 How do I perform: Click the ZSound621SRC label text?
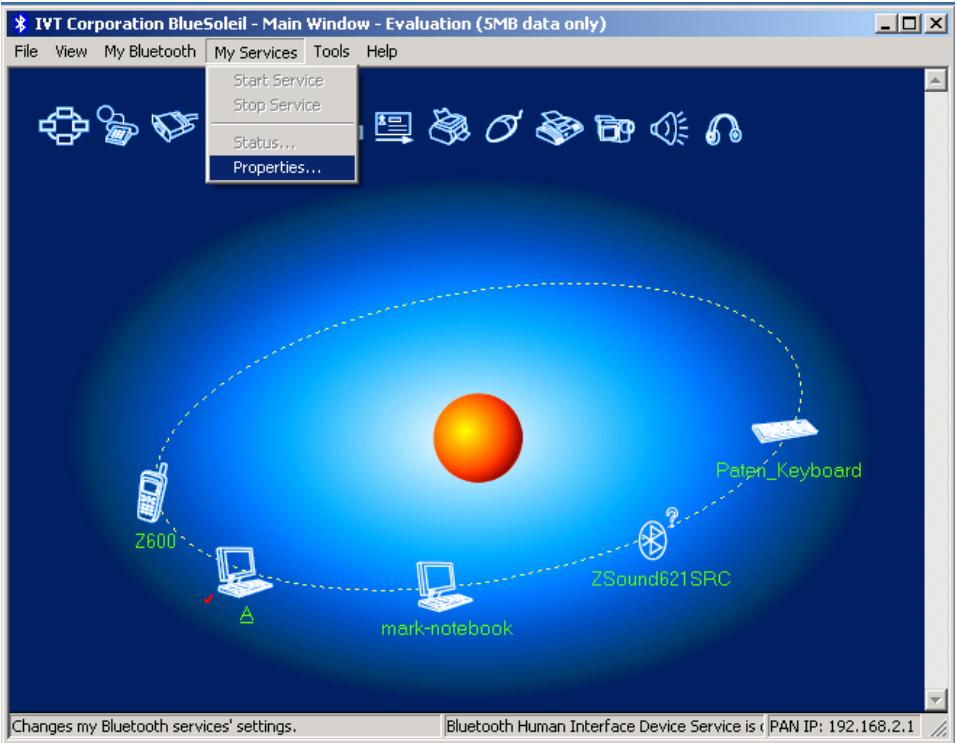click(661, 578)
